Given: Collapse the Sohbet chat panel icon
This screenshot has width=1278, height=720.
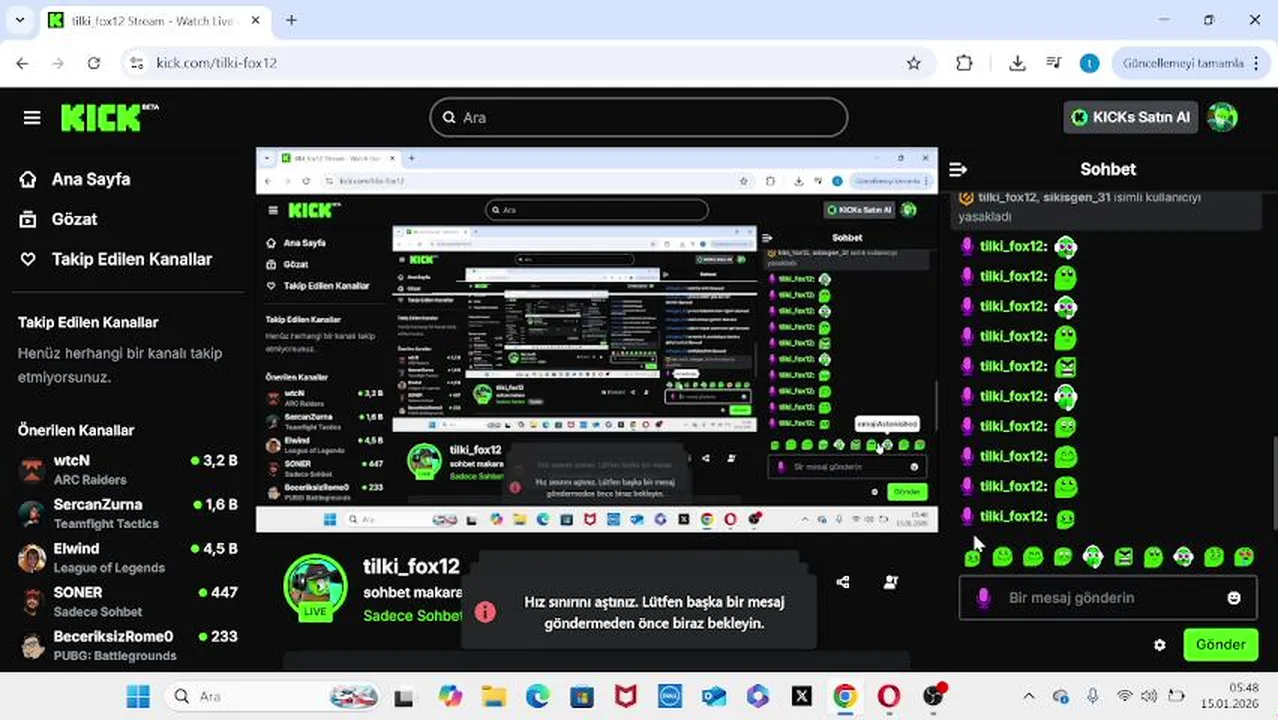Looking at the screenshot, I should (958, 169).
